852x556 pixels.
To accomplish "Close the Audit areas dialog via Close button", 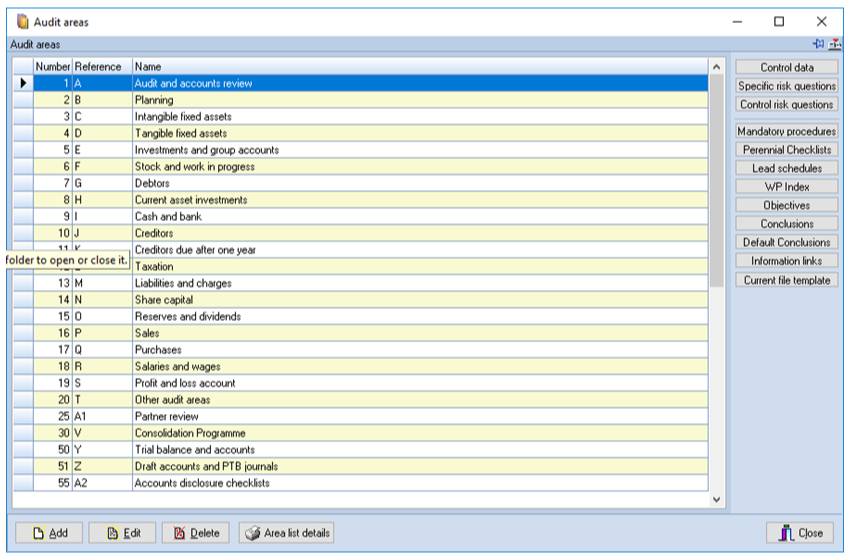I will coord(800,533).
